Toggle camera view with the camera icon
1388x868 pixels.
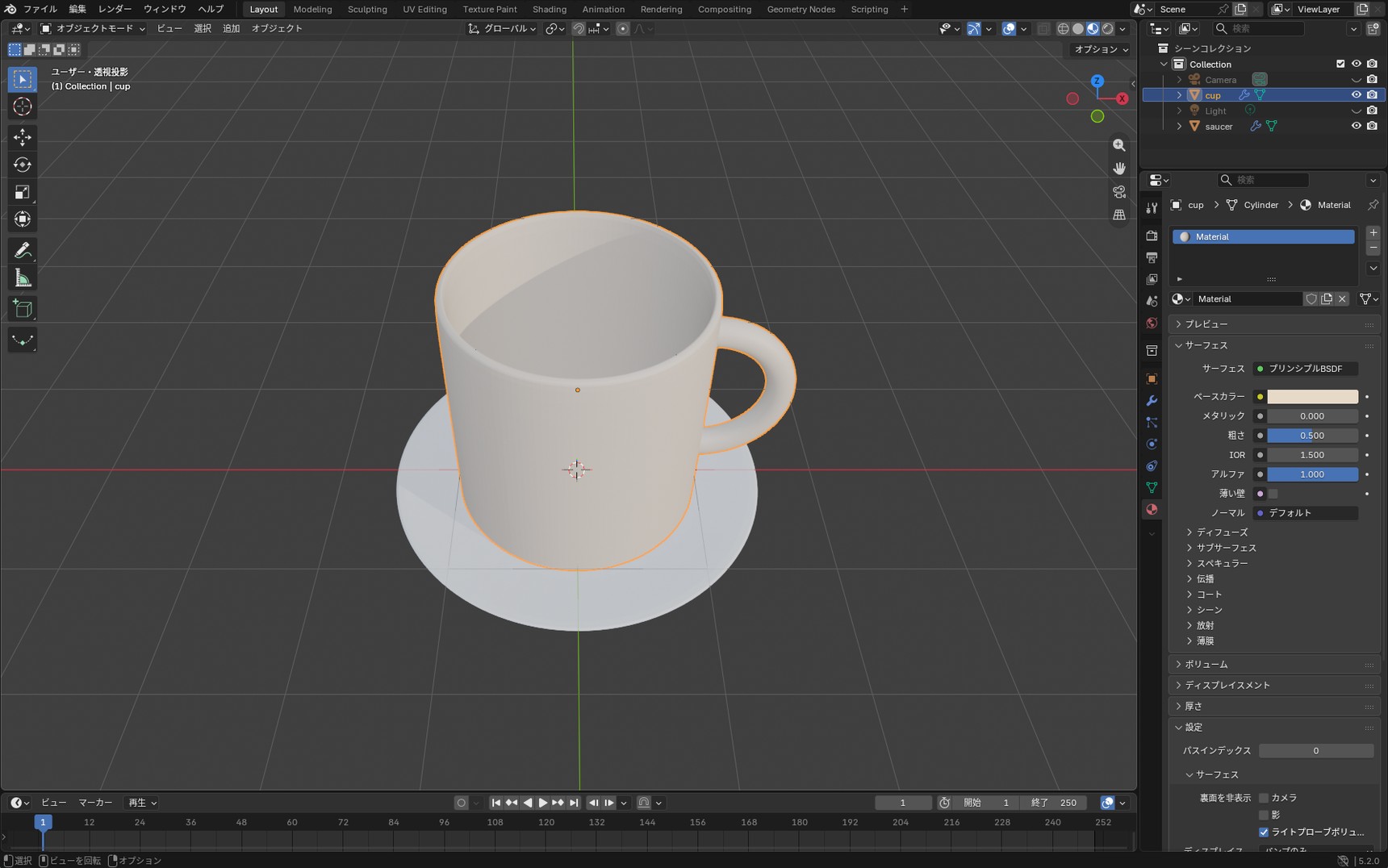pos(1118,192)
